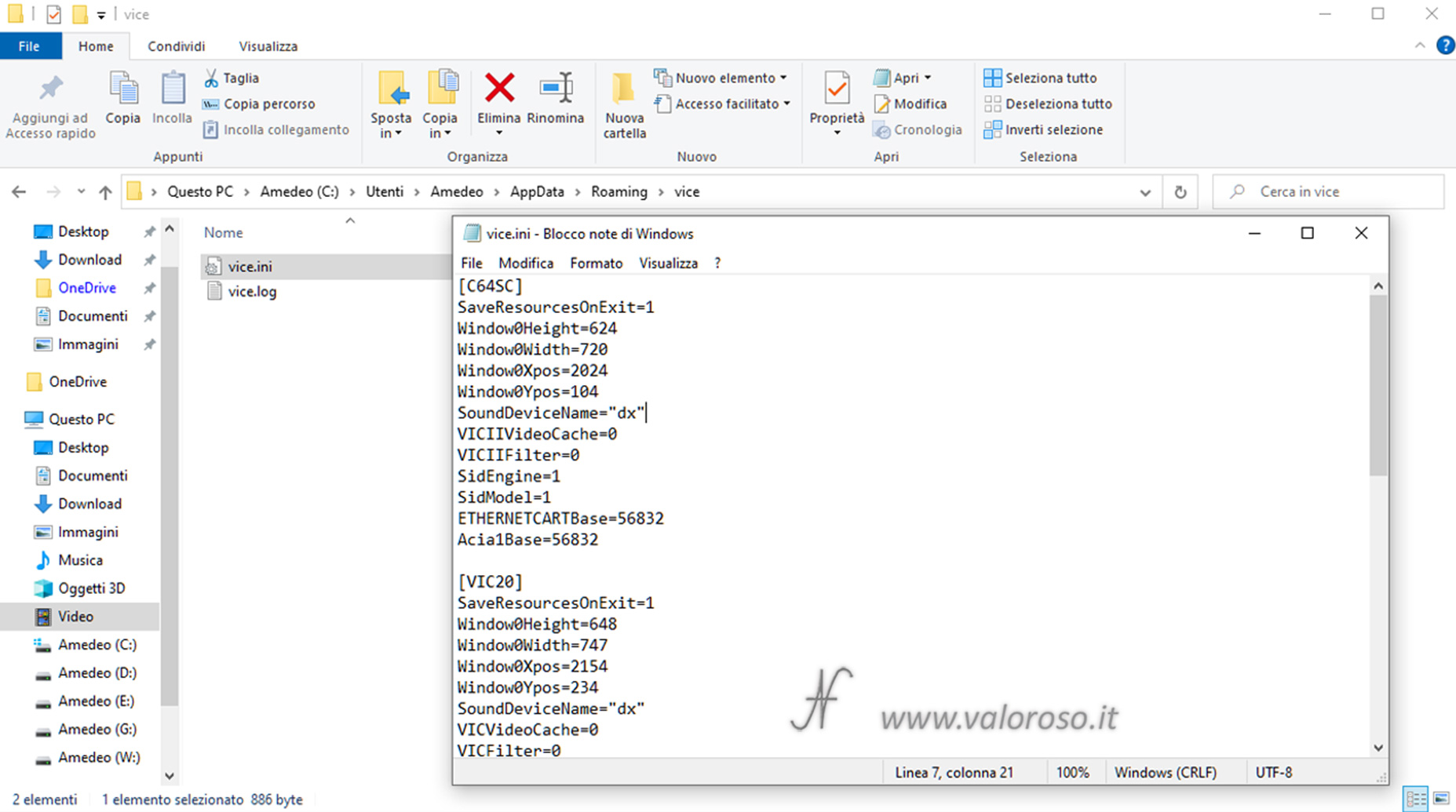This screenshot has height=812, width=1456.
Task: Click the Notepad vertical scrollbar thumb
Action: click(x=1378, y=384)
